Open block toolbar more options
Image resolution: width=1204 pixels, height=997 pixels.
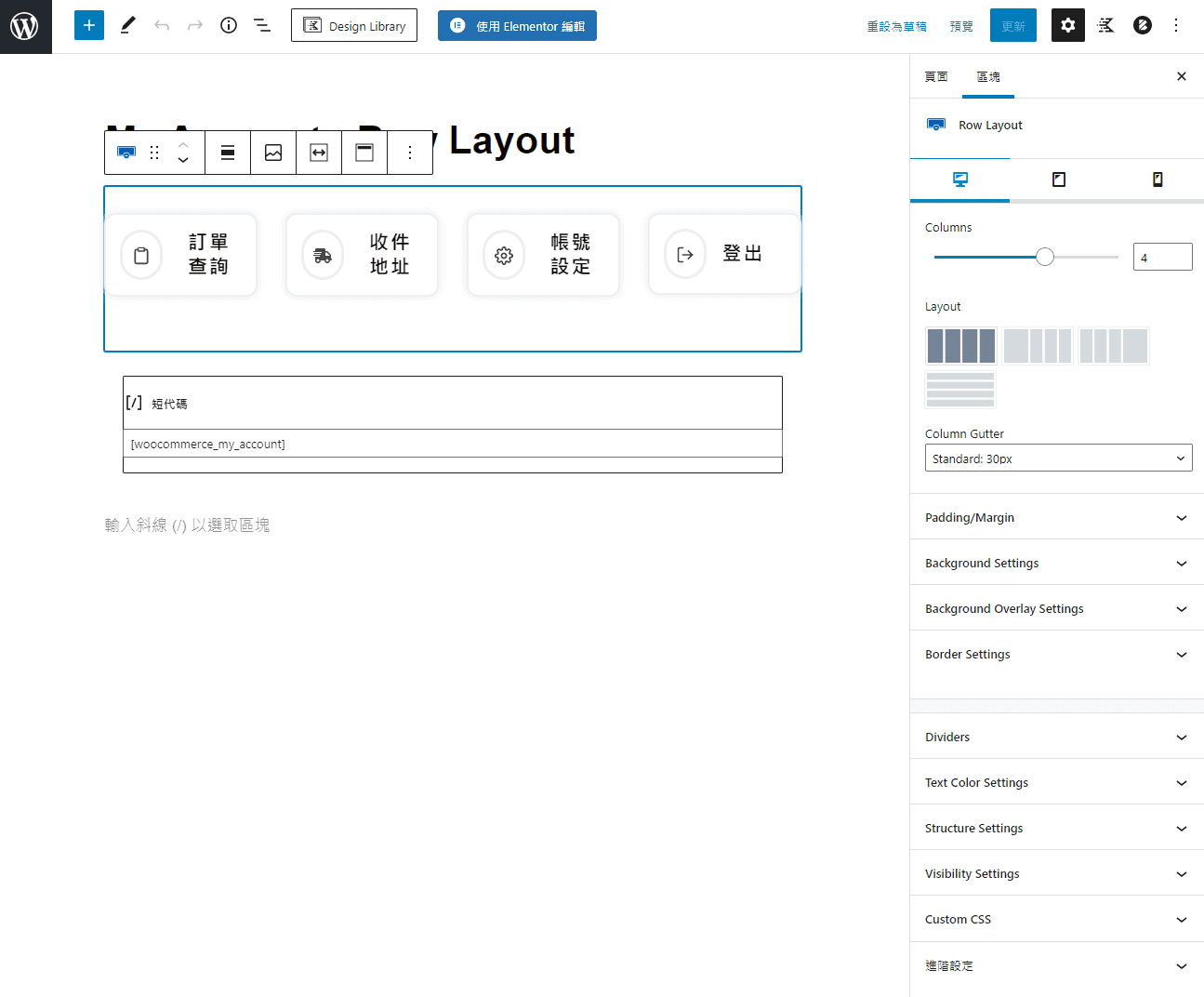point(410,153)
